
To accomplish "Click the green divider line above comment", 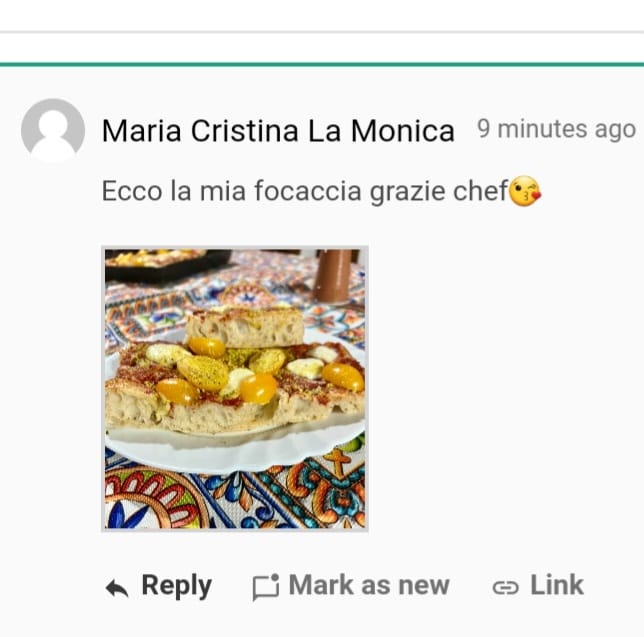I will tap(322, 64).
